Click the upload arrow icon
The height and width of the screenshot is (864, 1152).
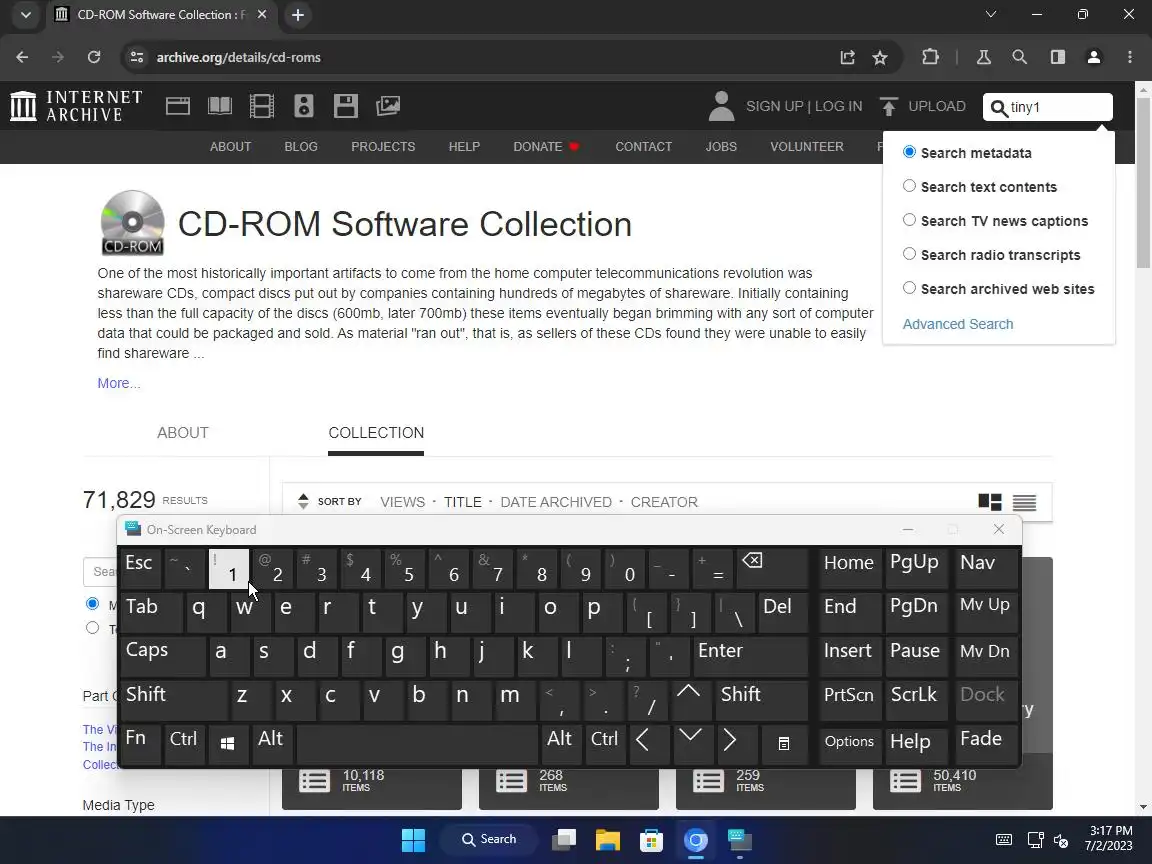point(888,107)
